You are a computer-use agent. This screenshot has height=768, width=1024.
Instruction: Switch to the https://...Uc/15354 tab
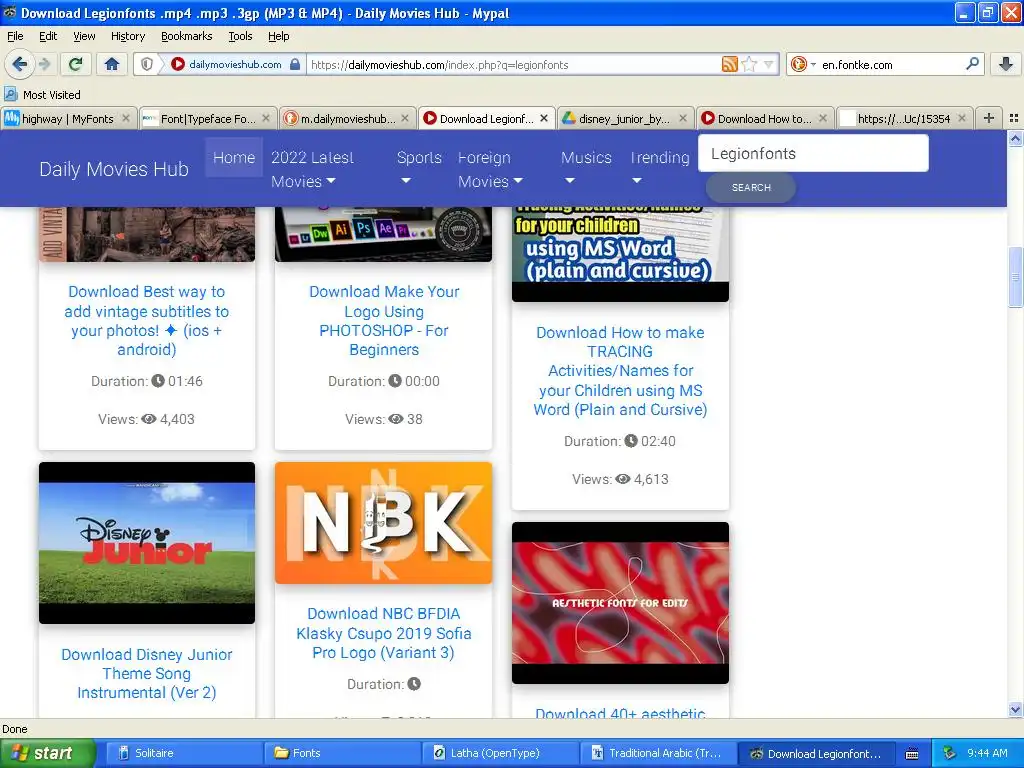904,119
